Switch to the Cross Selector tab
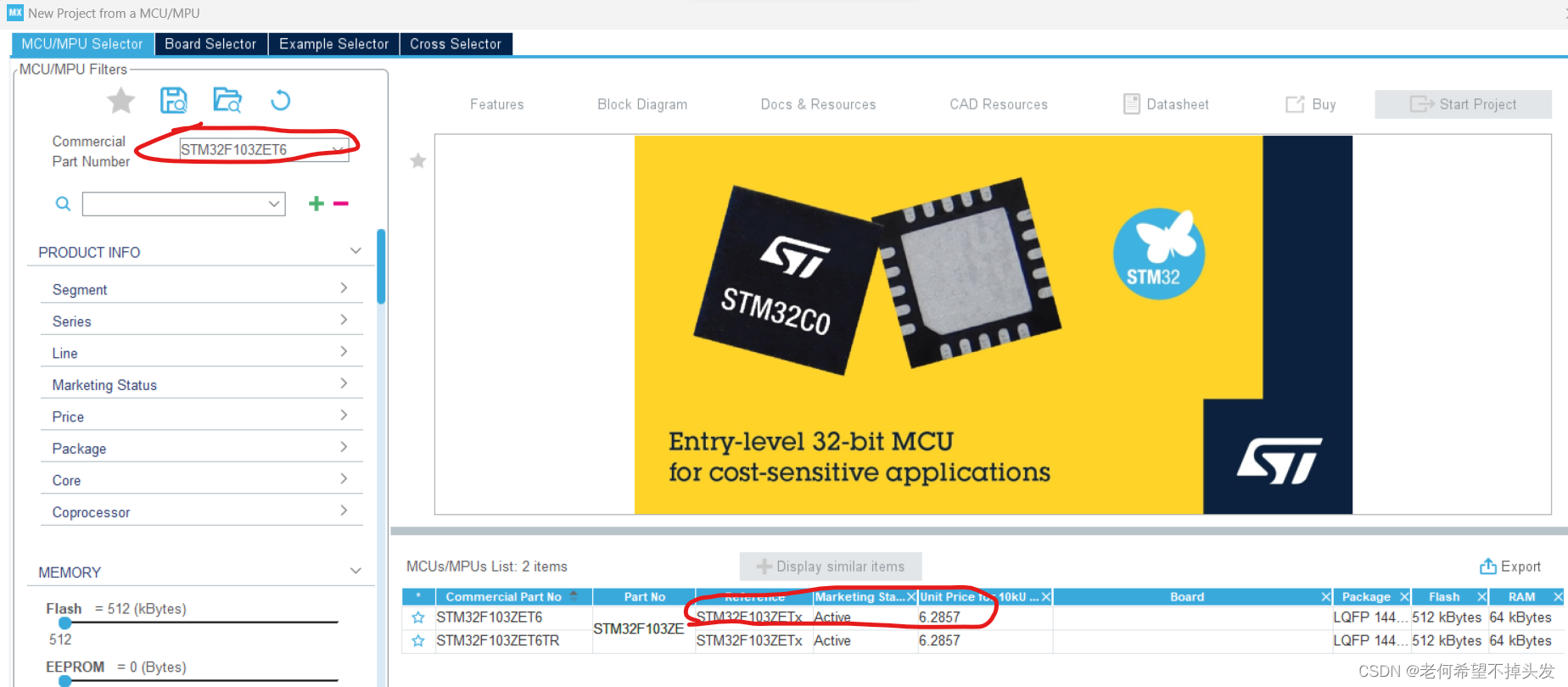The height and width of the screenshot is (687, 1568). point(456,44)
